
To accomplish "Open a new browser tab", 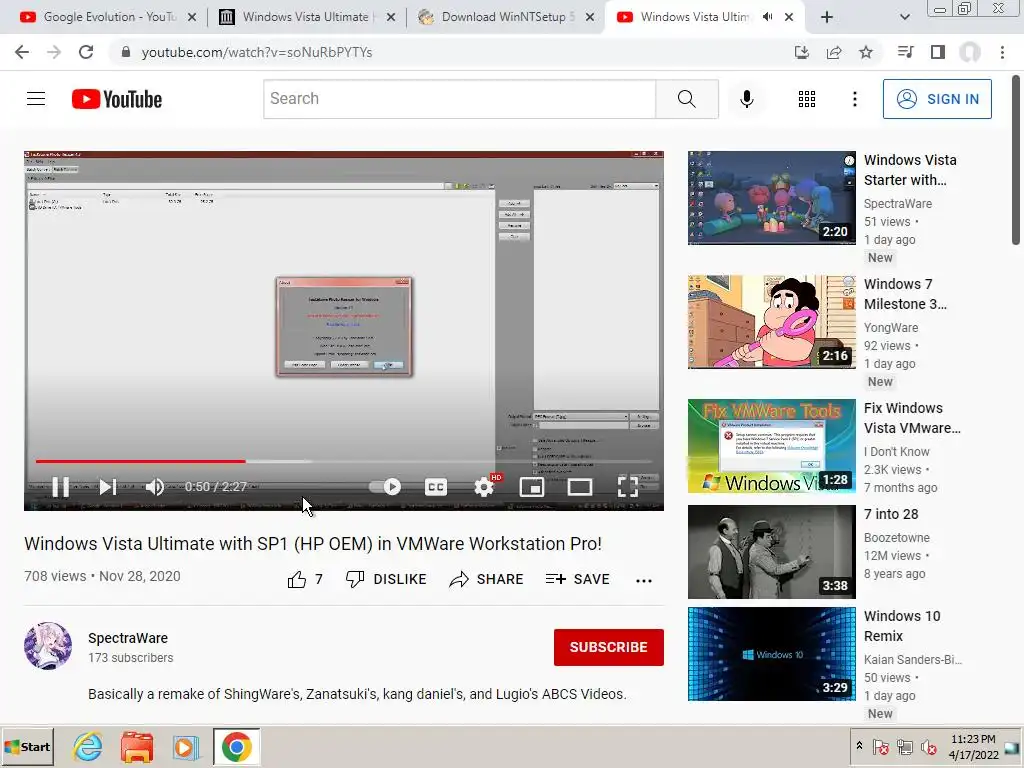I will pyautogui.click(x=827, y=17).
